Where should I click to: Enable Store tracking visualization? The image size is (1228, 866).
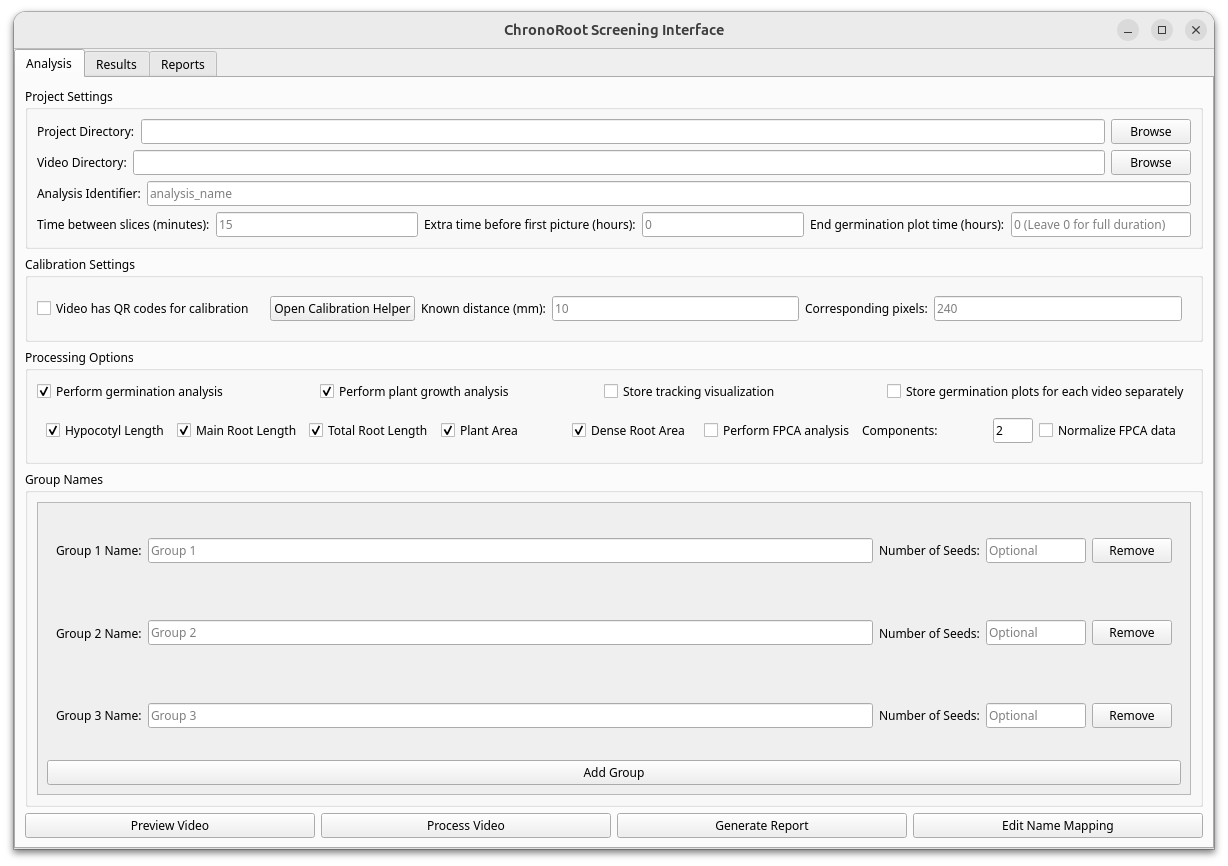coord(609,391)
